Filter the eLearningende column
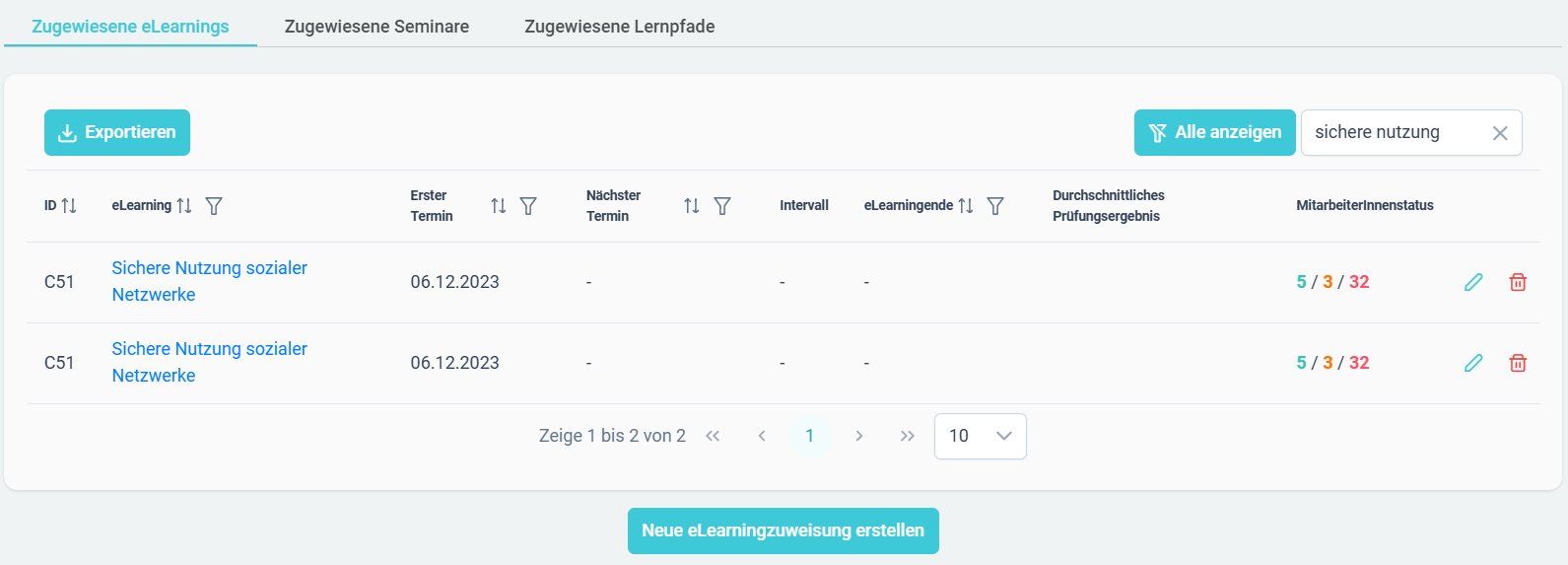1568x565 pixels. 995,205
